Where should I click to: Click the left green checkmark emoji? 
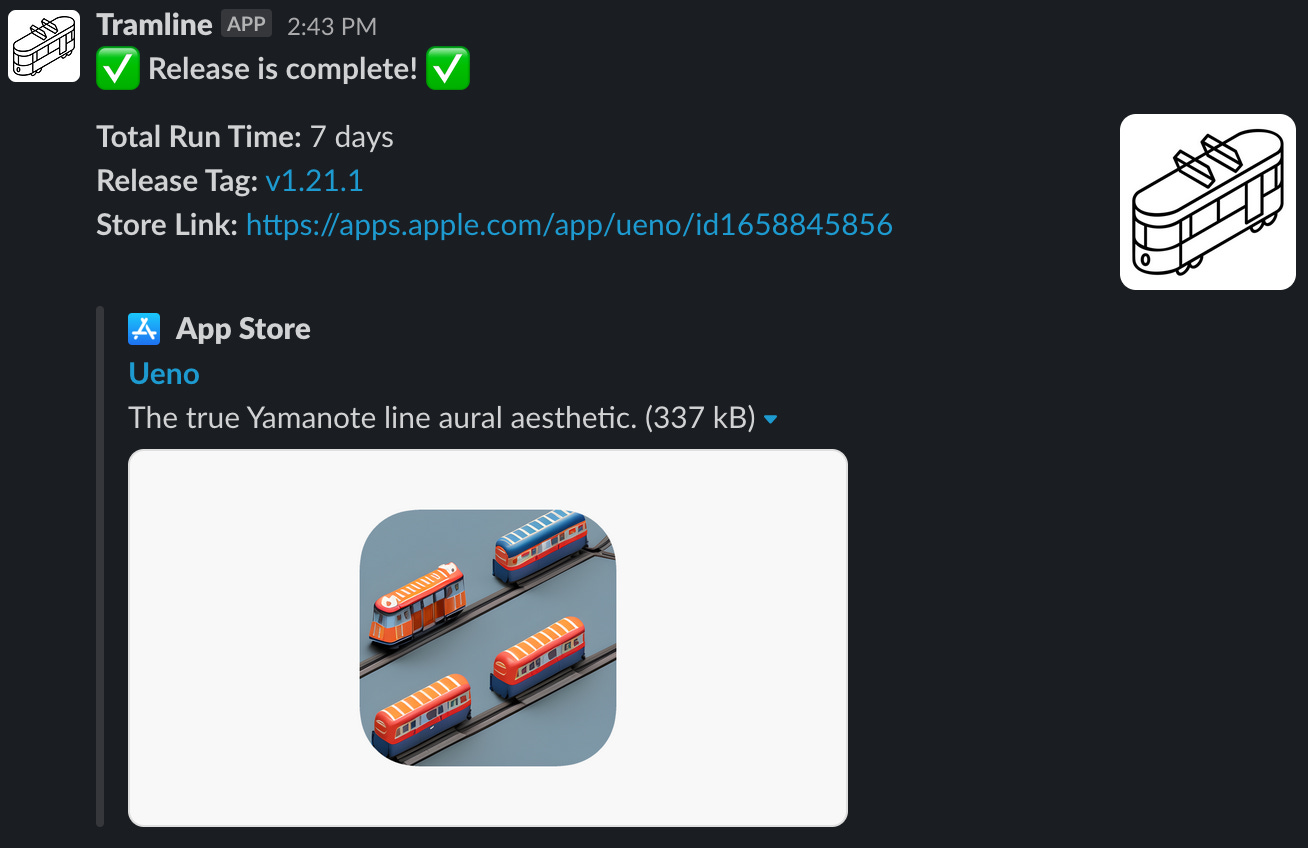[x=118, y=69]
